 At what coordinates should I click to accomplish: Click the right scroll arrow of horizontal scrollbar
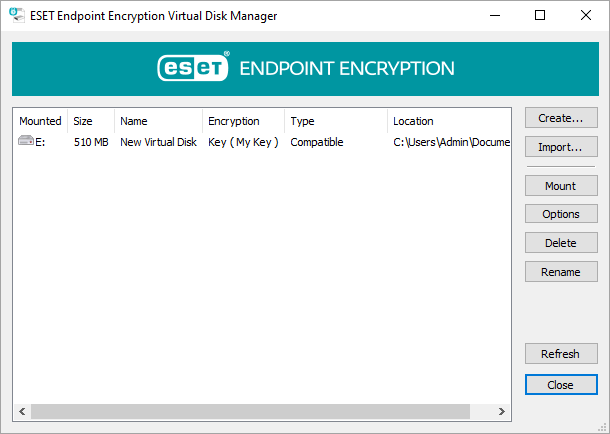point(502,411)
